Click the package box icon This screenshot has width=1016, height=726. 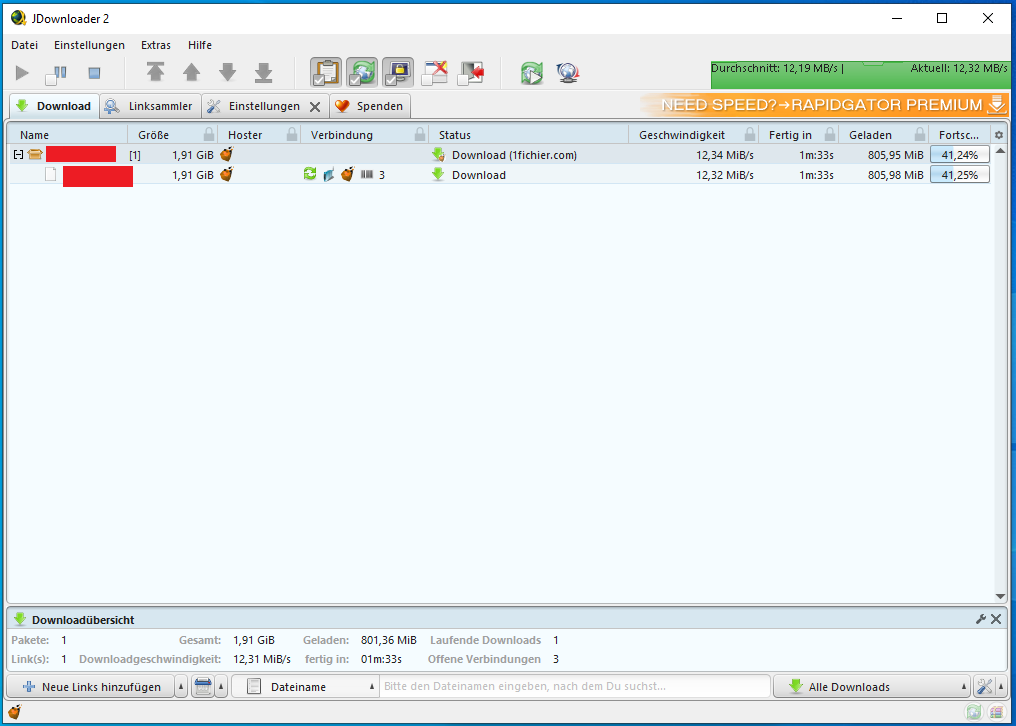tap(35, 155)
